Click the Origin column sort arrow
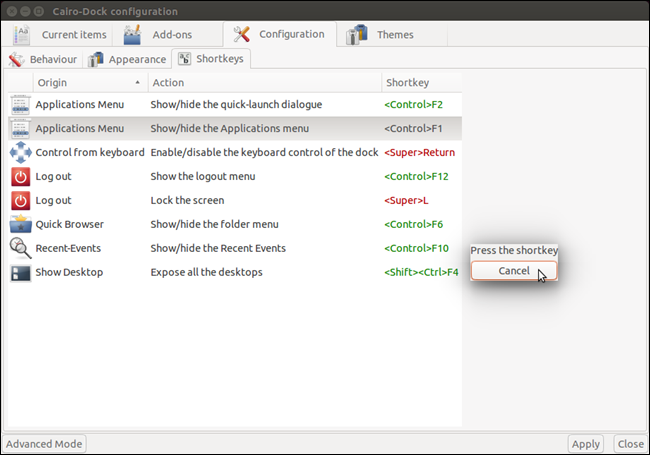 point(138,82)
